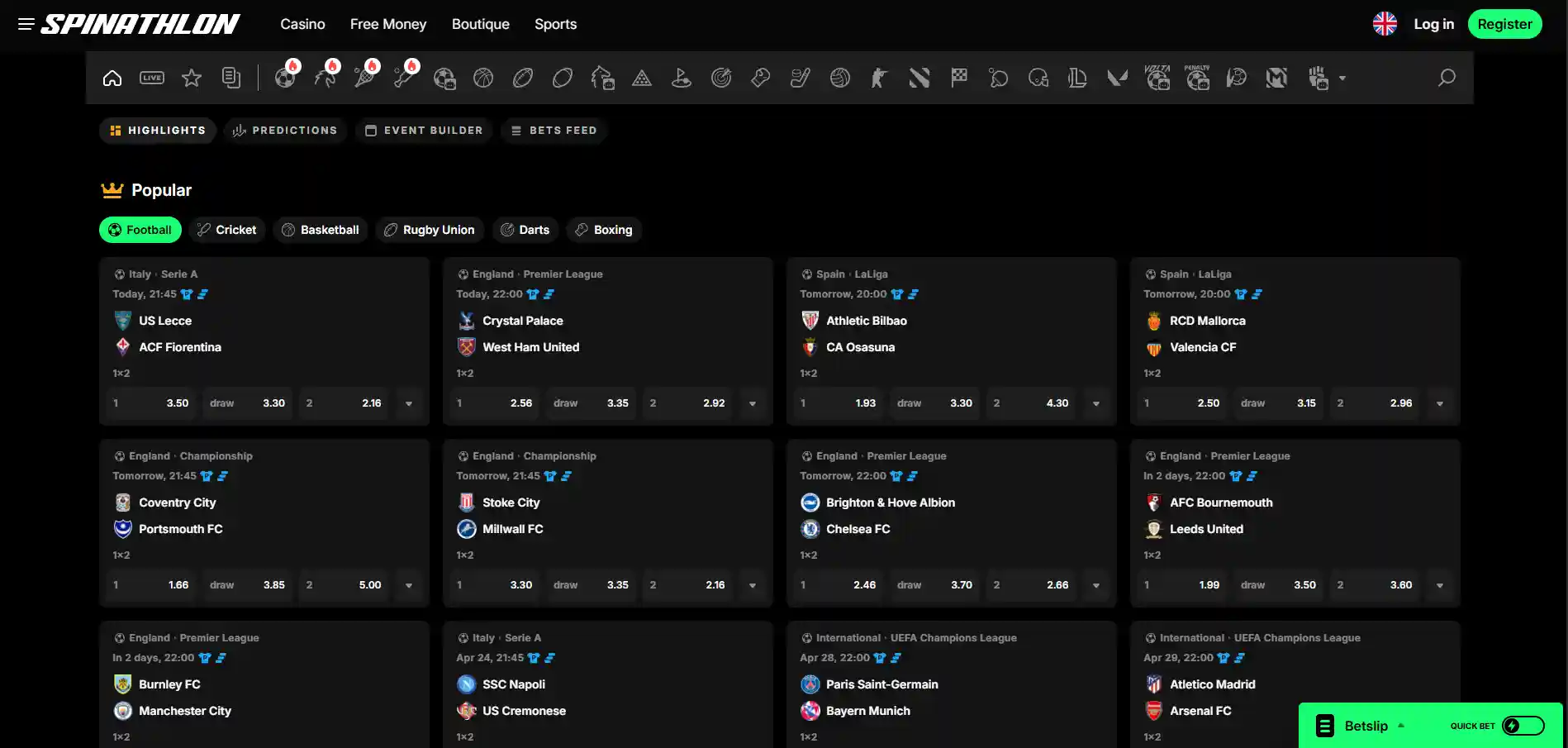Select the darts target icon in toolbar
Viewport: 1568px width, 748px height.
coord(721,78)
